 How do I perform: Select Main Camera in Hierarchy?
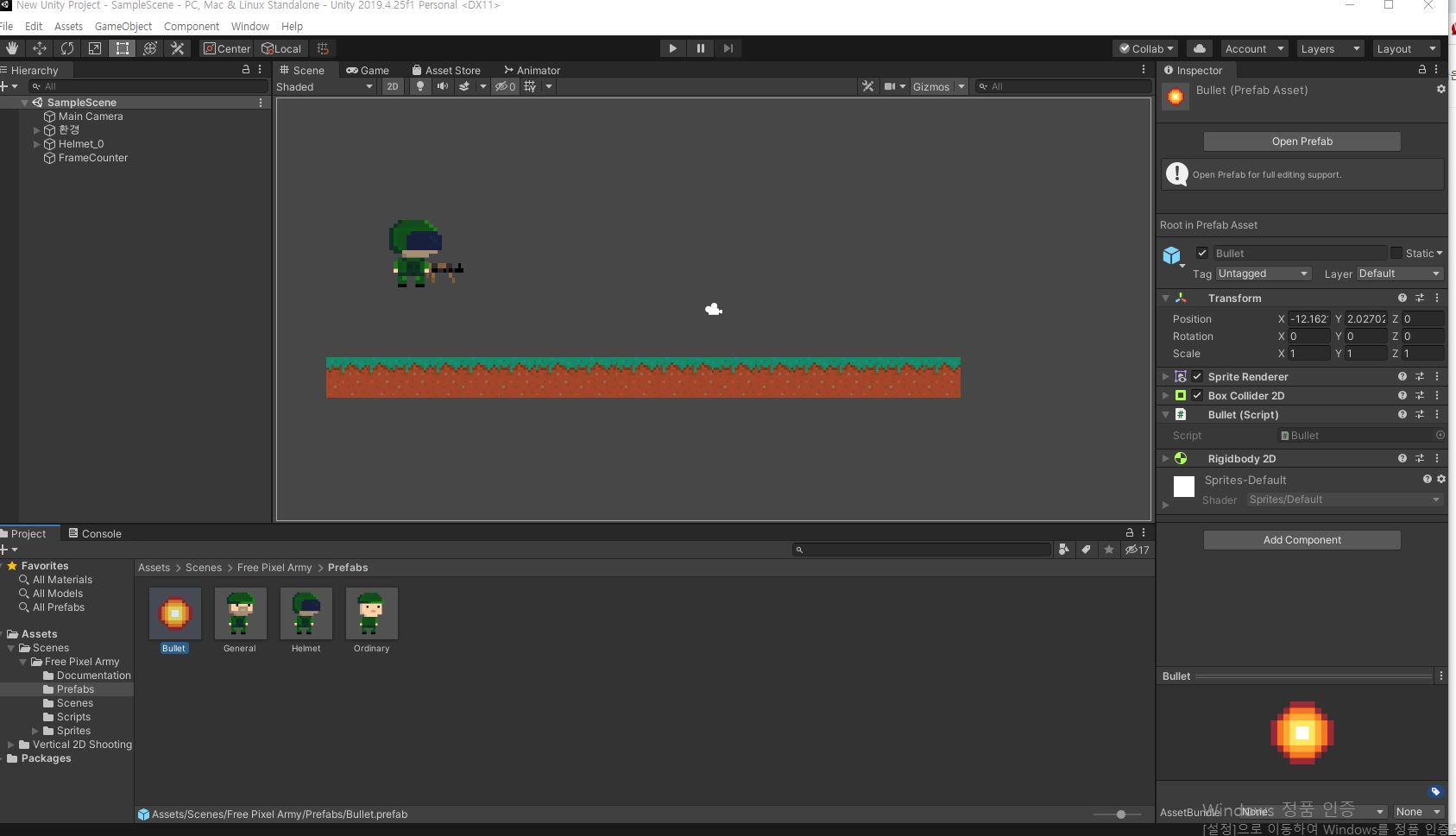[91, 116]
